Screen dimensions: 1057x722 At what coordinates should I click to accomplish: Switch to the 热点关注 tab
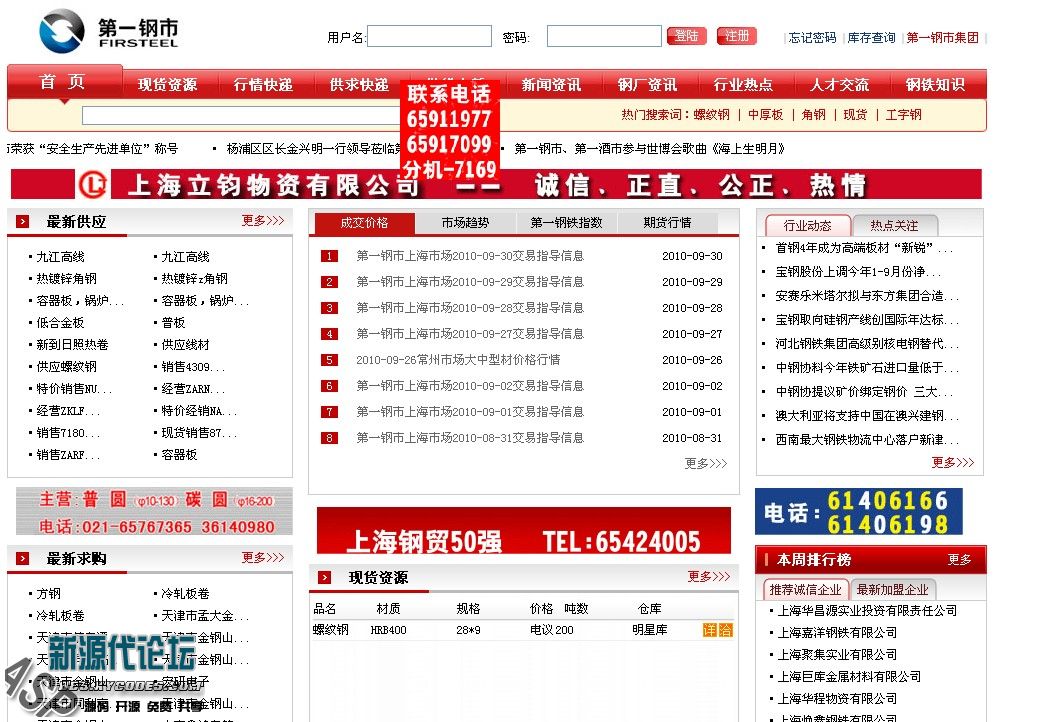894,226
